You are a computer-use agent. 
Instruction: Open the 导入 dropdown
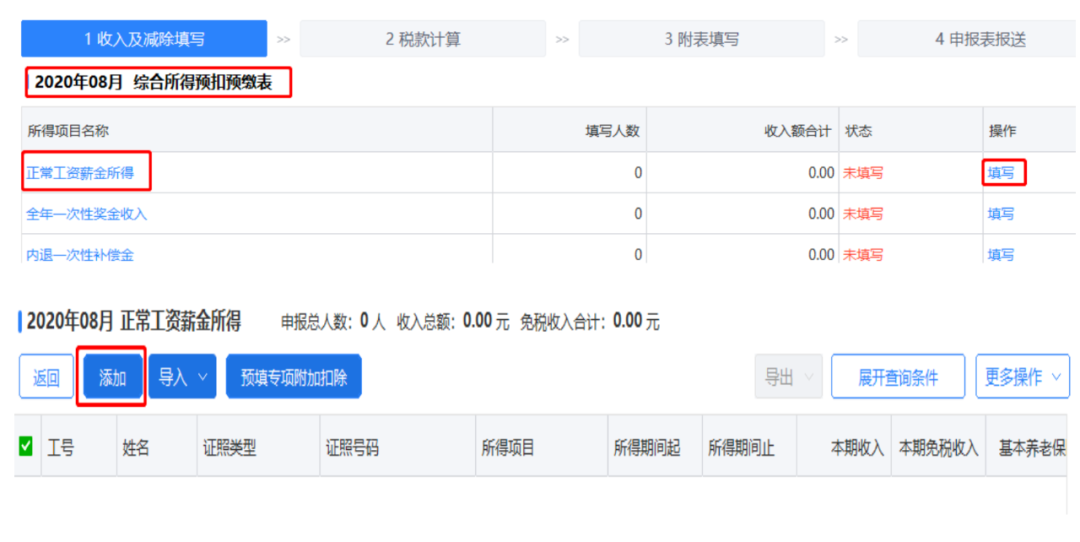coord(183,377)
